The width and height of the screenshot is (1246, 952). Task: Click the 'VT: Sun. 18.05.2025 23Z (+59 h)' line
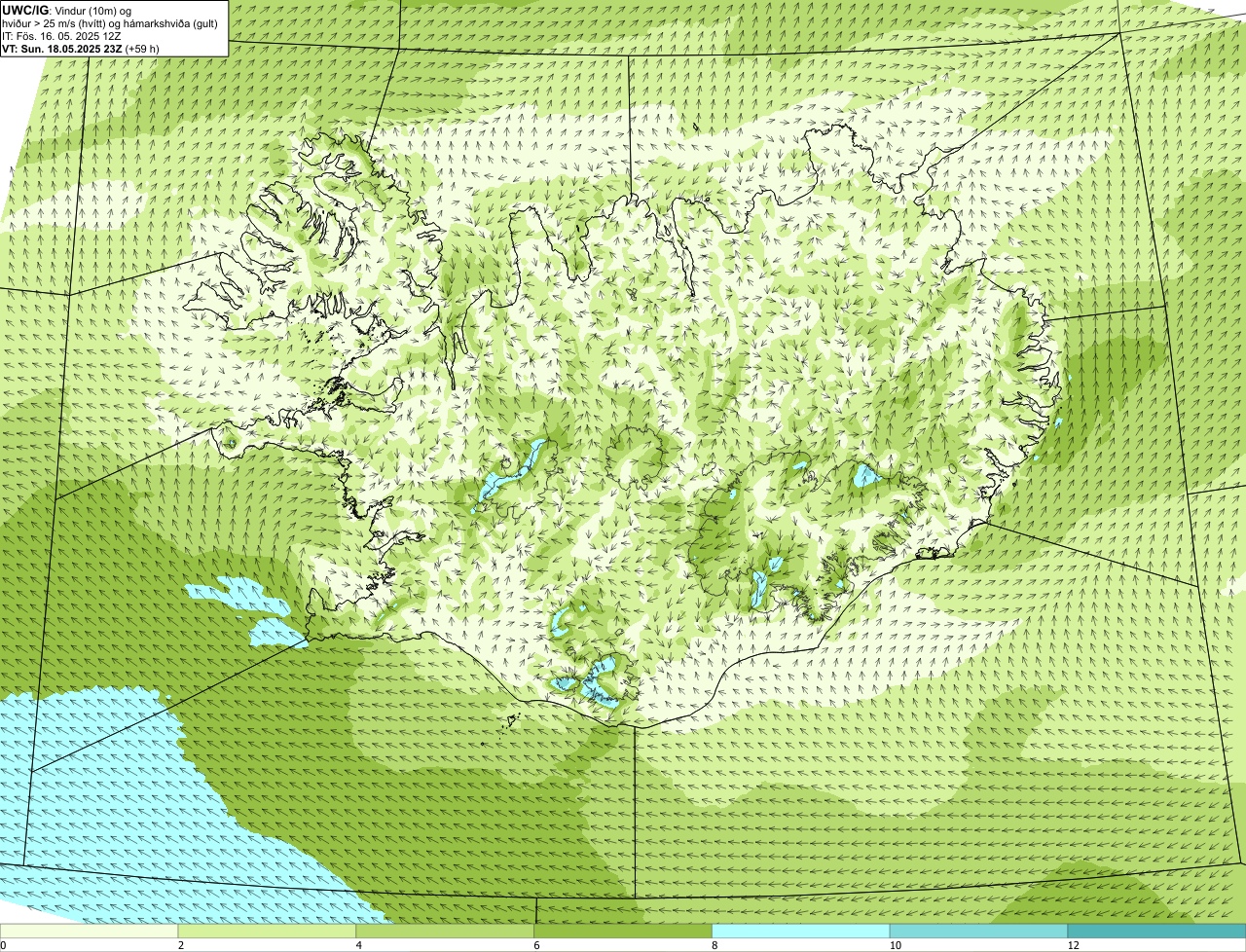click(81, 48)
